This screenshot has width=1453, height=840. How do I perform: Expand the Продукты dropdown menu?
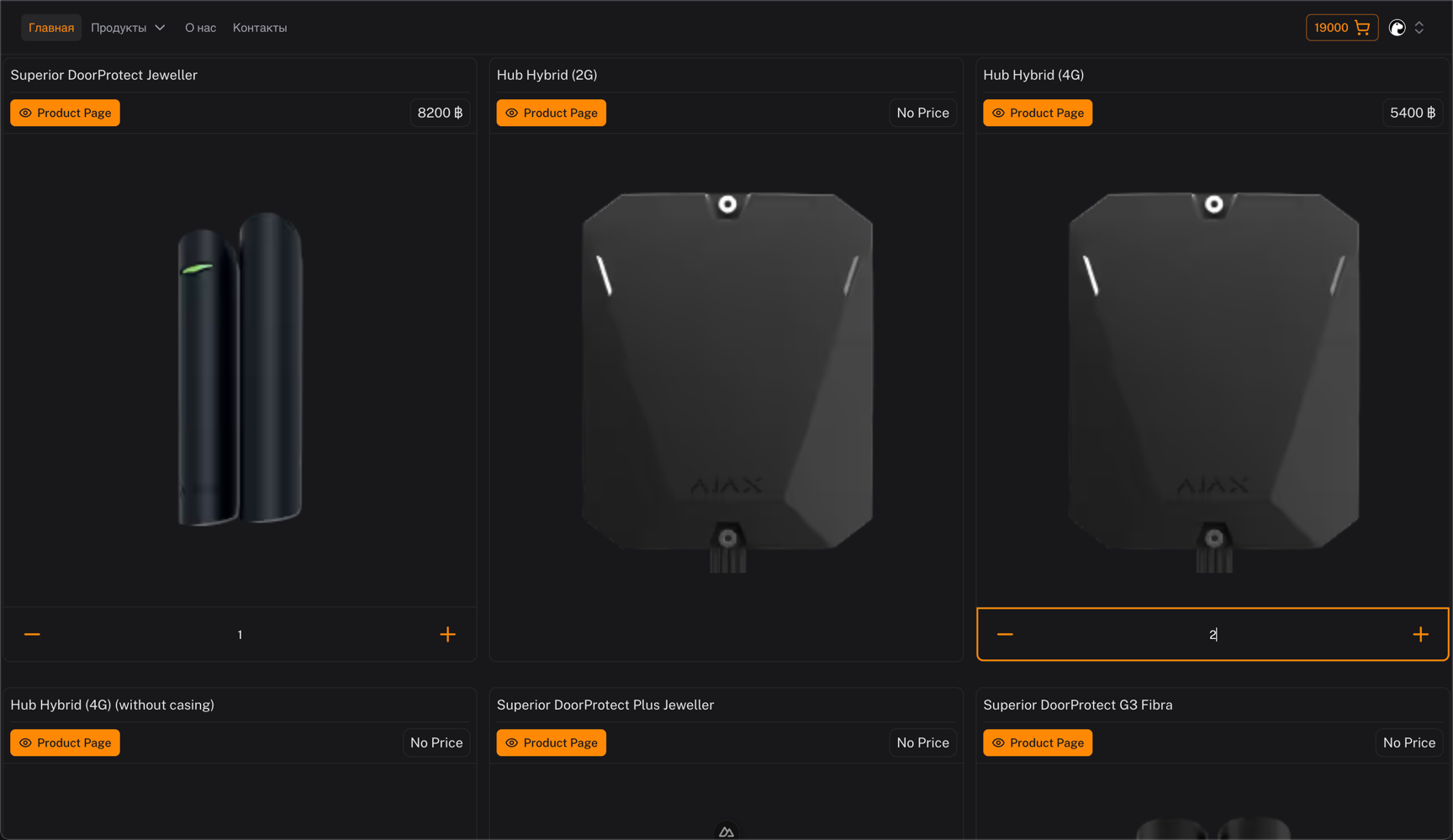pos(128,28)
